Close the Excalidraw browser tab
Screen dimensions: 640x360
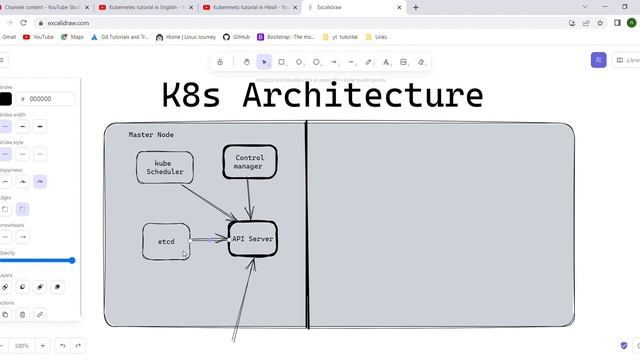pyautogui.click(x=399, y=7)
